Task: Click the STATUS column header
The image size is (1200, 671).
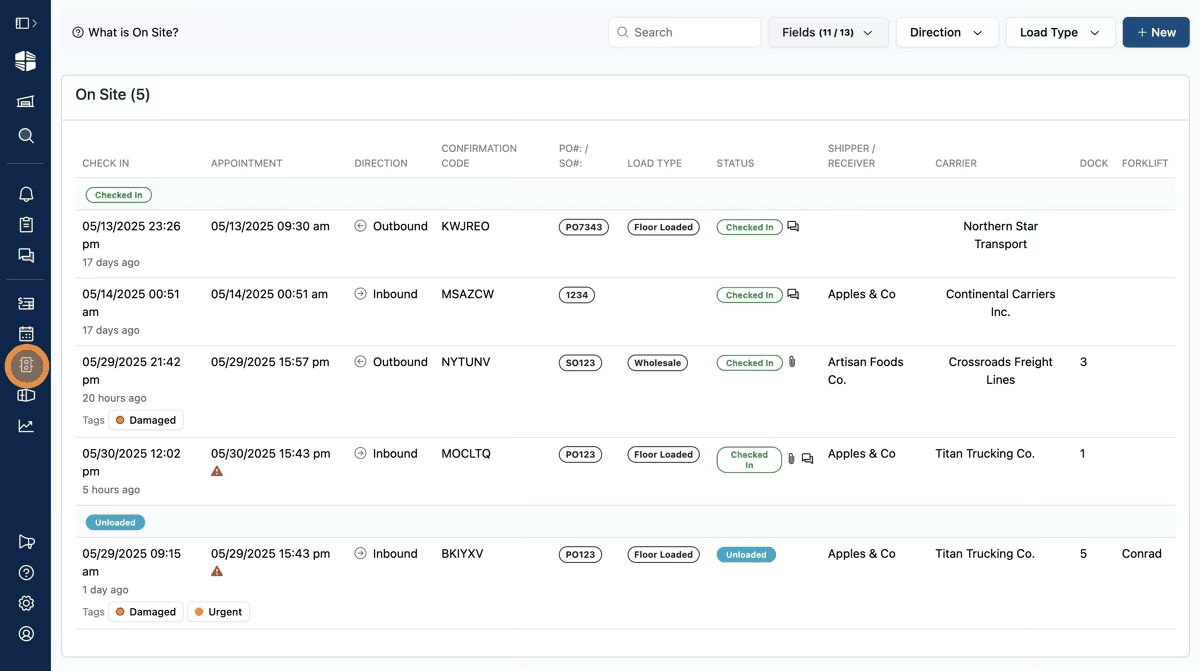Action: coord(736,163)
